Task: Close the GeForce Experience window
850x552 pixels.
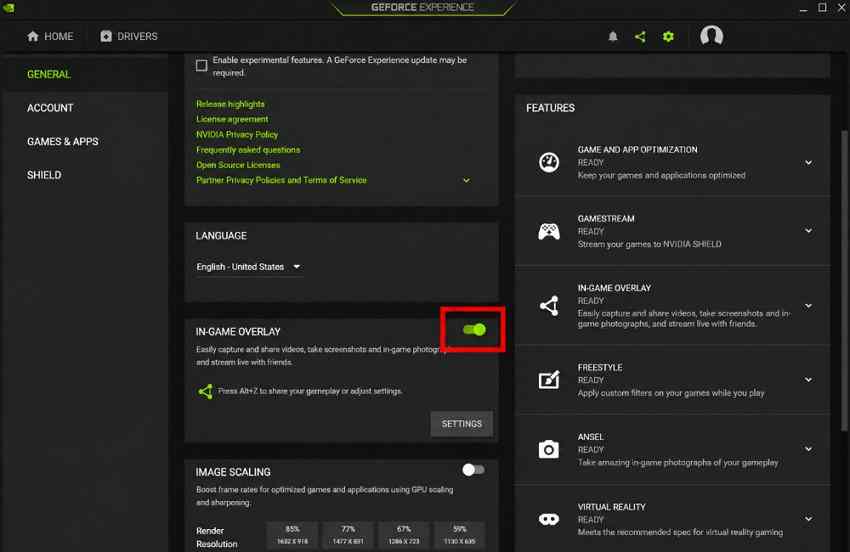Action: [842, 8]
